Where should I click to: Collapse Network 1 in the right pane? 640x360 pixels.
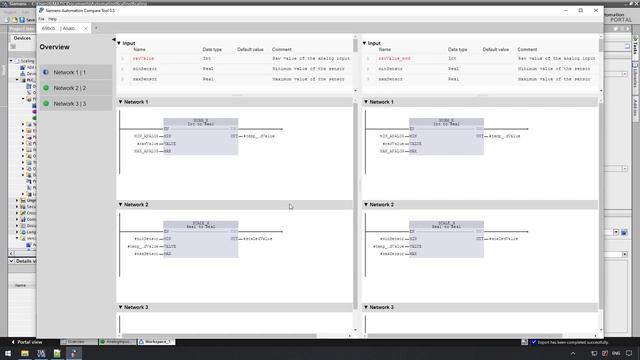click(x=366, y=102)
